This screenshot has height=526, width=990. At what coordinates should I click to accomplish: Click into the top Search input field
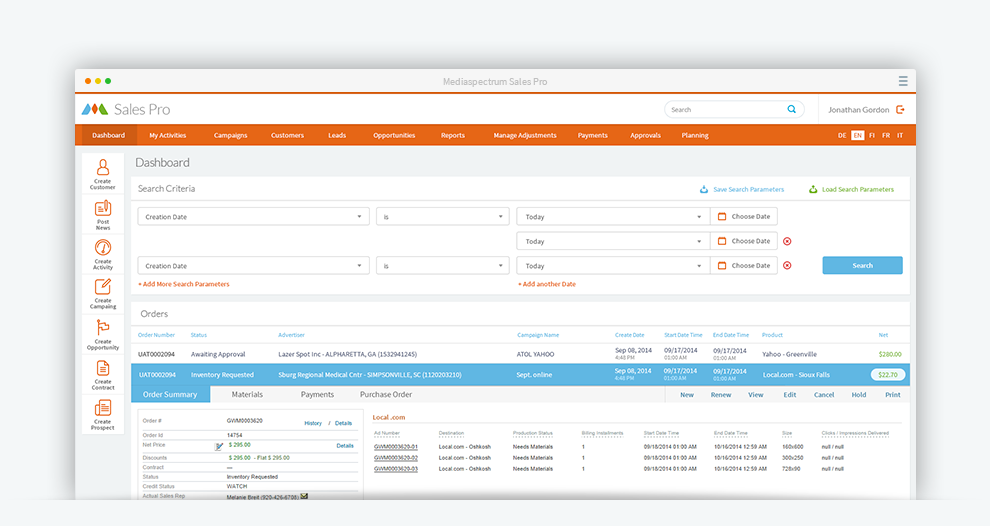click(725, 110)
